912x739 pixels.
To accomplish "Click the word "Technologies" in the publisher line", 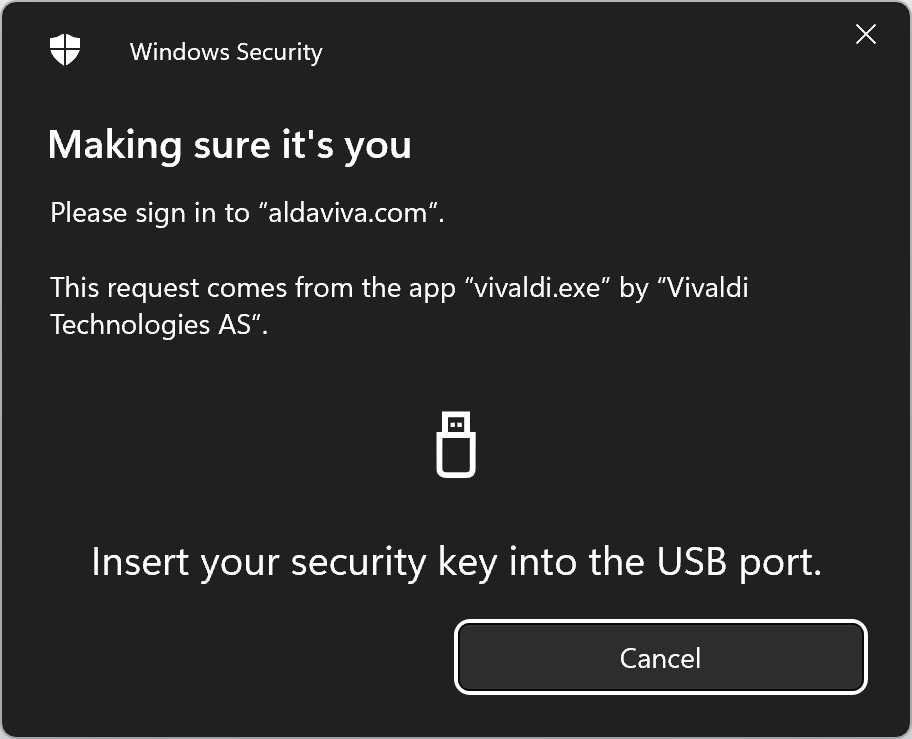I will click(130, 324).
